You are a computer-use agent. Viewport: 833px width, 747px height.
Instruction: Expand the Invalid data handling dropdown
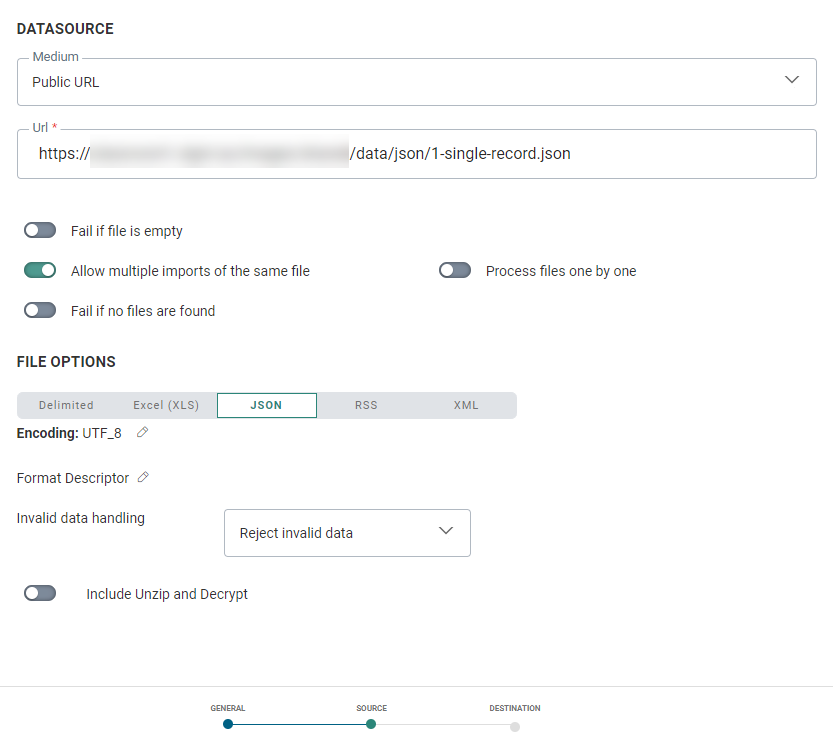click(x=347, y=533)
